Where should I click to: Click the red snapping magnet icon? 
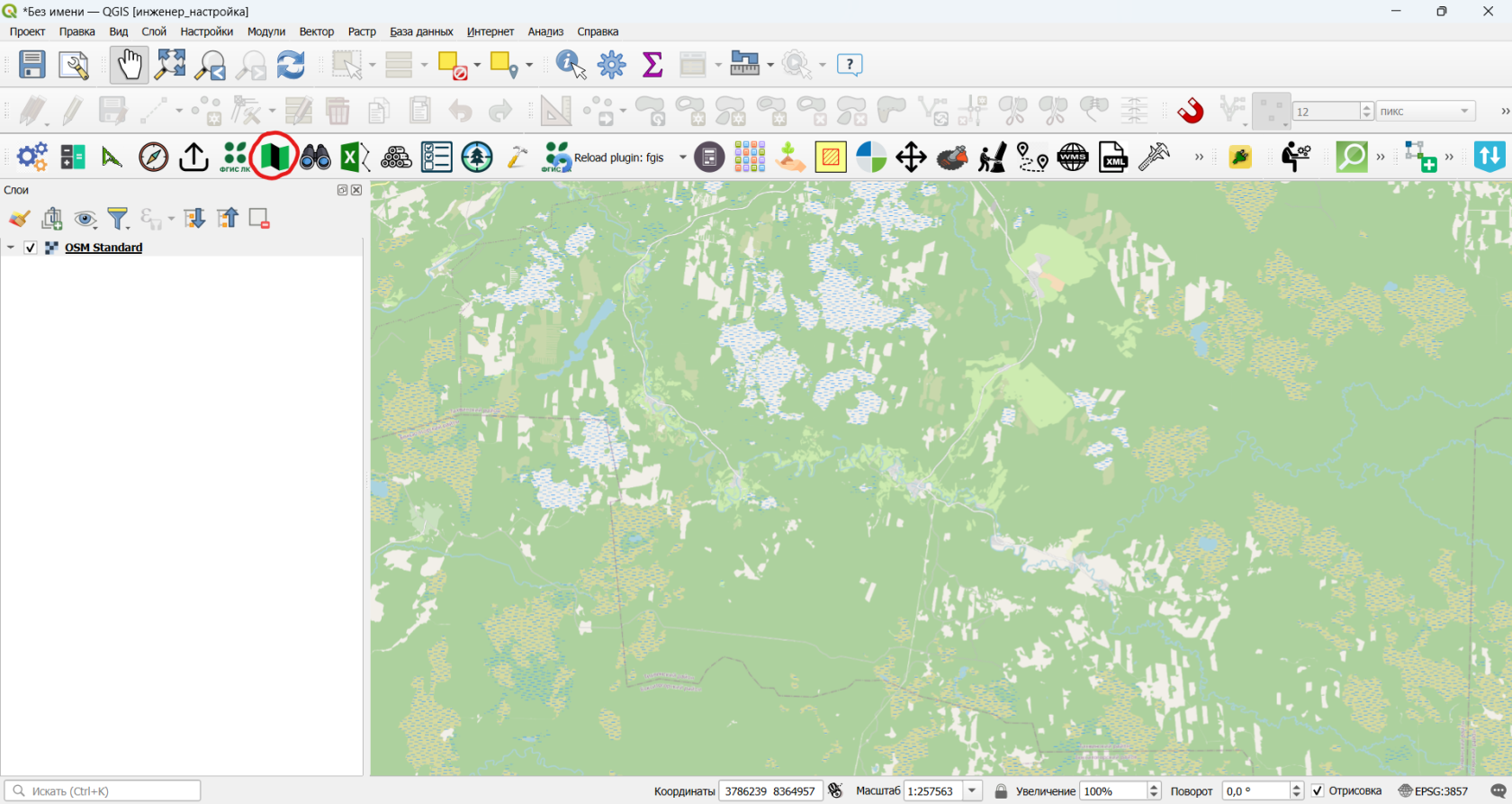(1191, 111)
